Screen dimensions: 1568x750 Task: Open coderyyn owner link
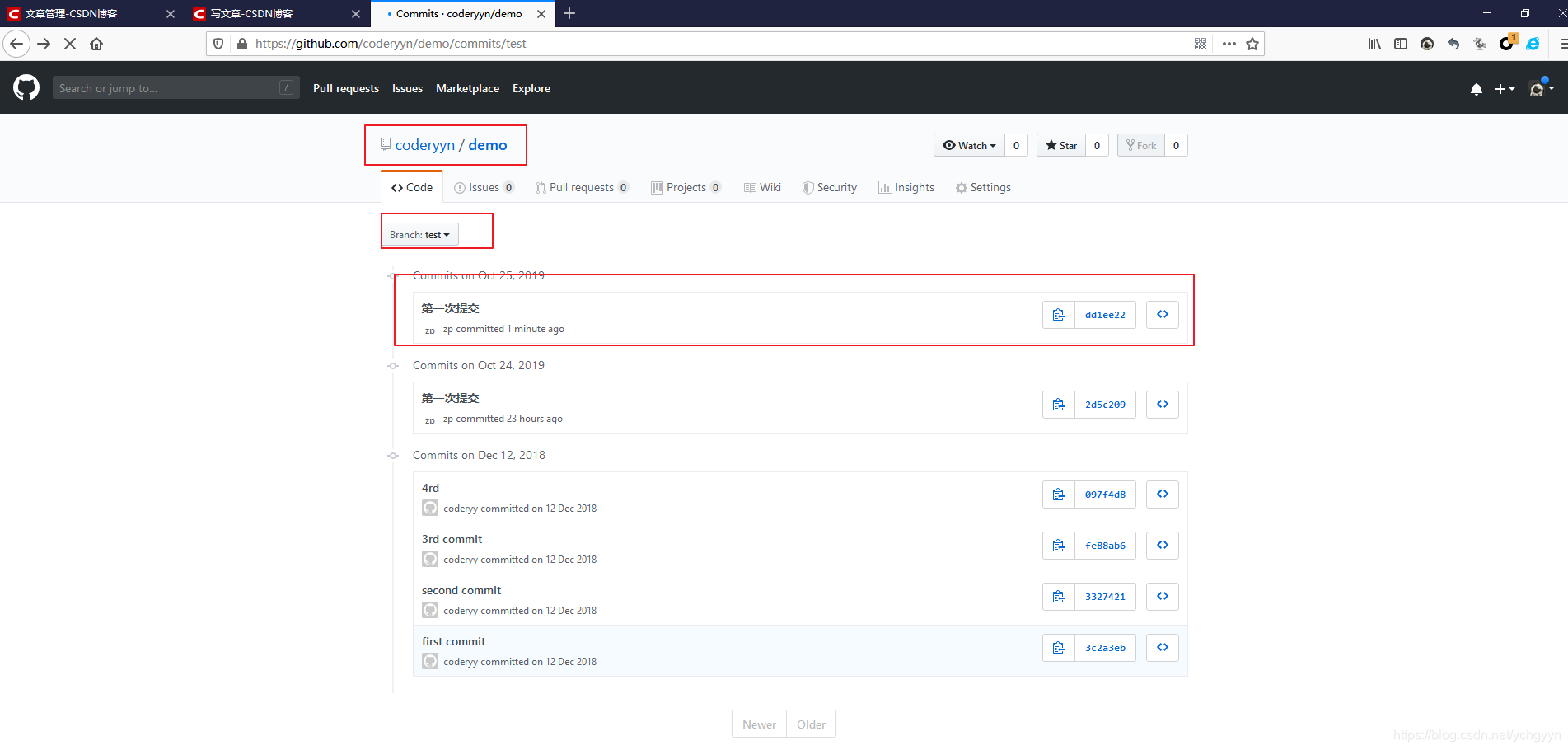(425, 145)
